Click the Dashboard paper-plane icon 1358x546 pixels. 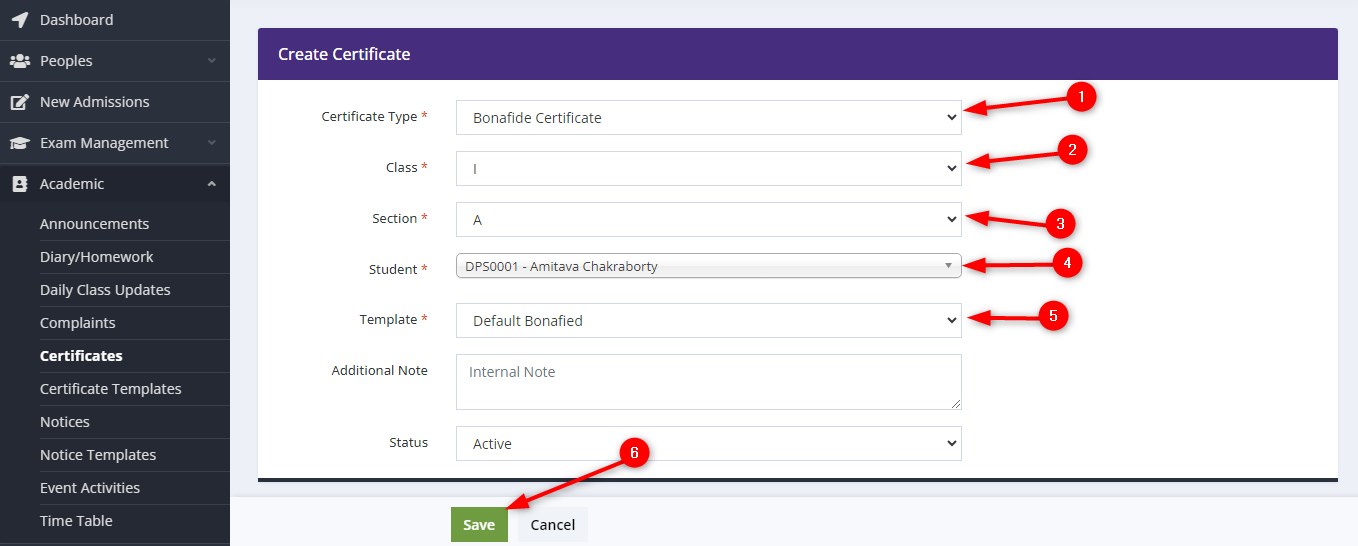pos(19,20)
